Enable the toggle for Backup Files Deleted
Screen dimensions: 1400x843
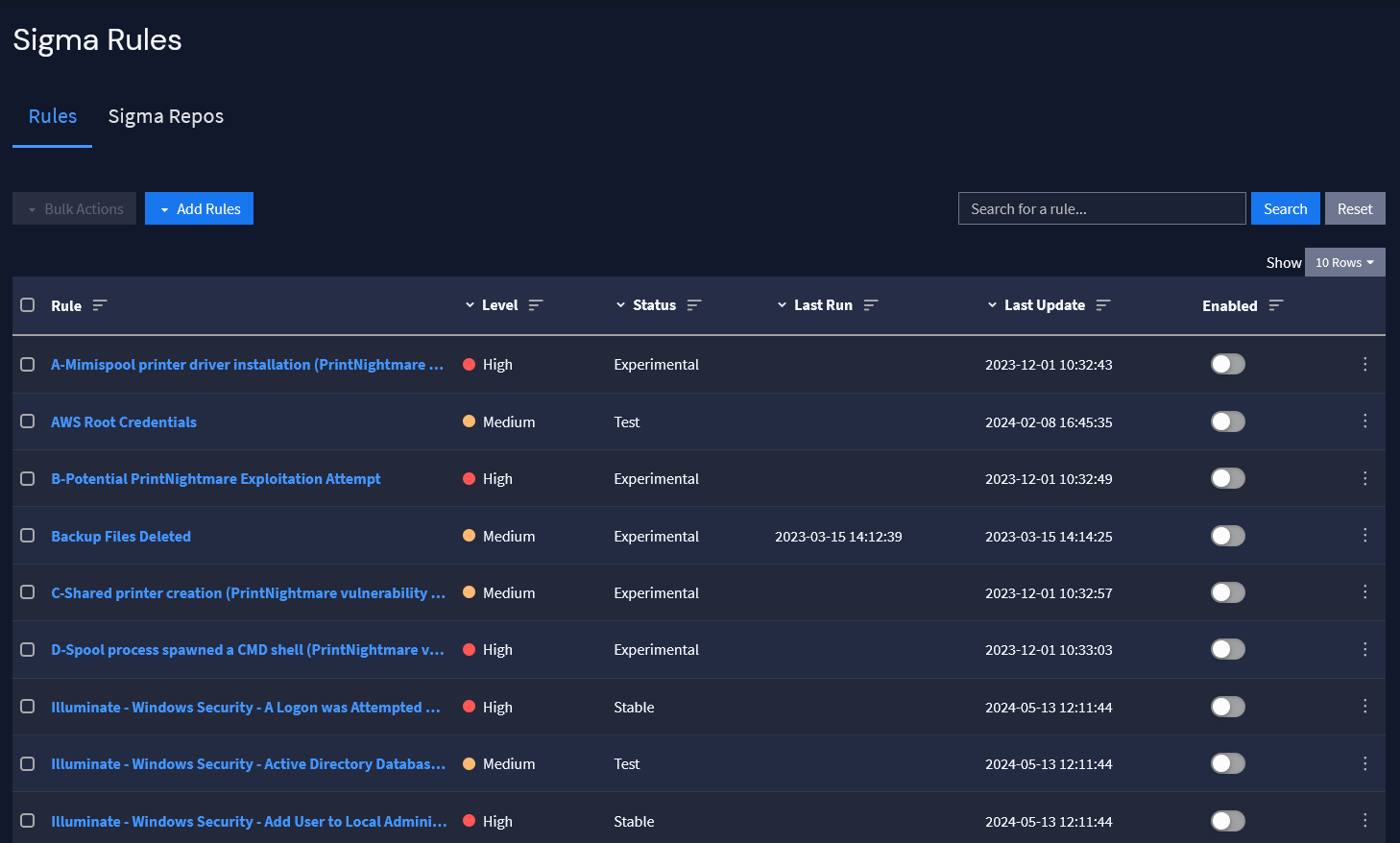[x=1227, y=536]
